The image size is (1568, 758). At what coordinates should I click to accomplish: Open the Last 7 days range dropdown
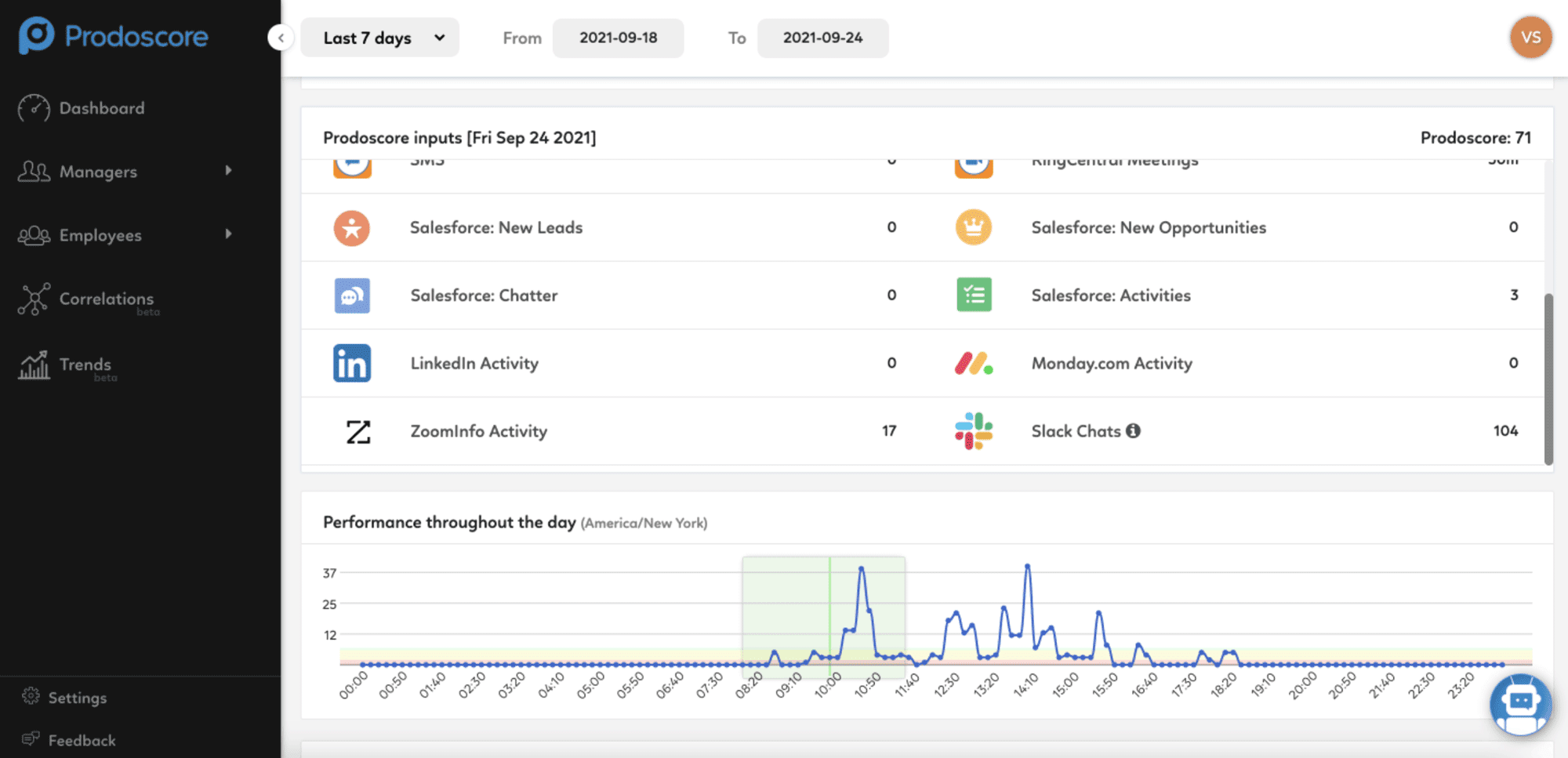[x=380, y=38]
